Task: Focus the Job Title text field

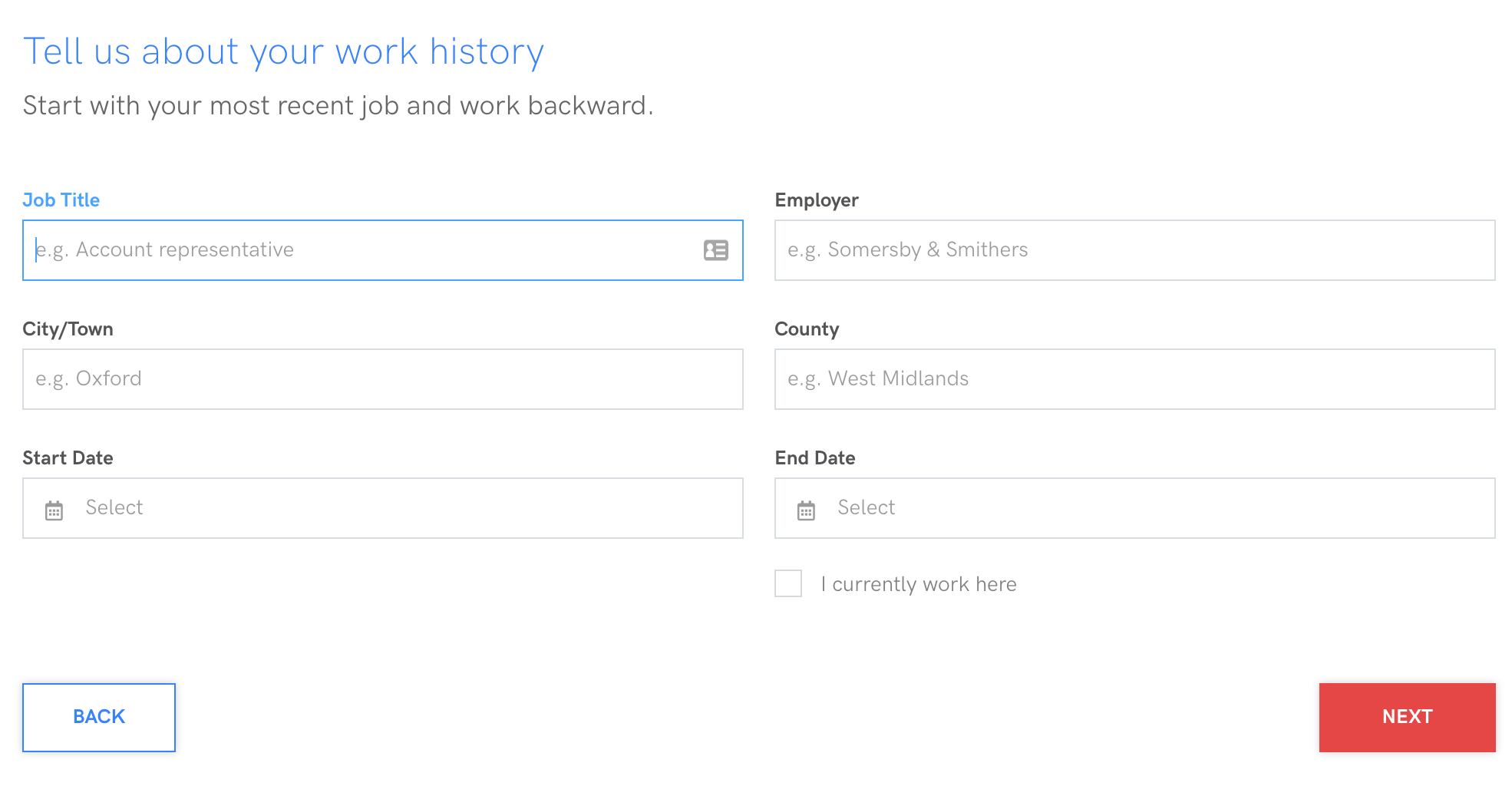Action: 361,250
